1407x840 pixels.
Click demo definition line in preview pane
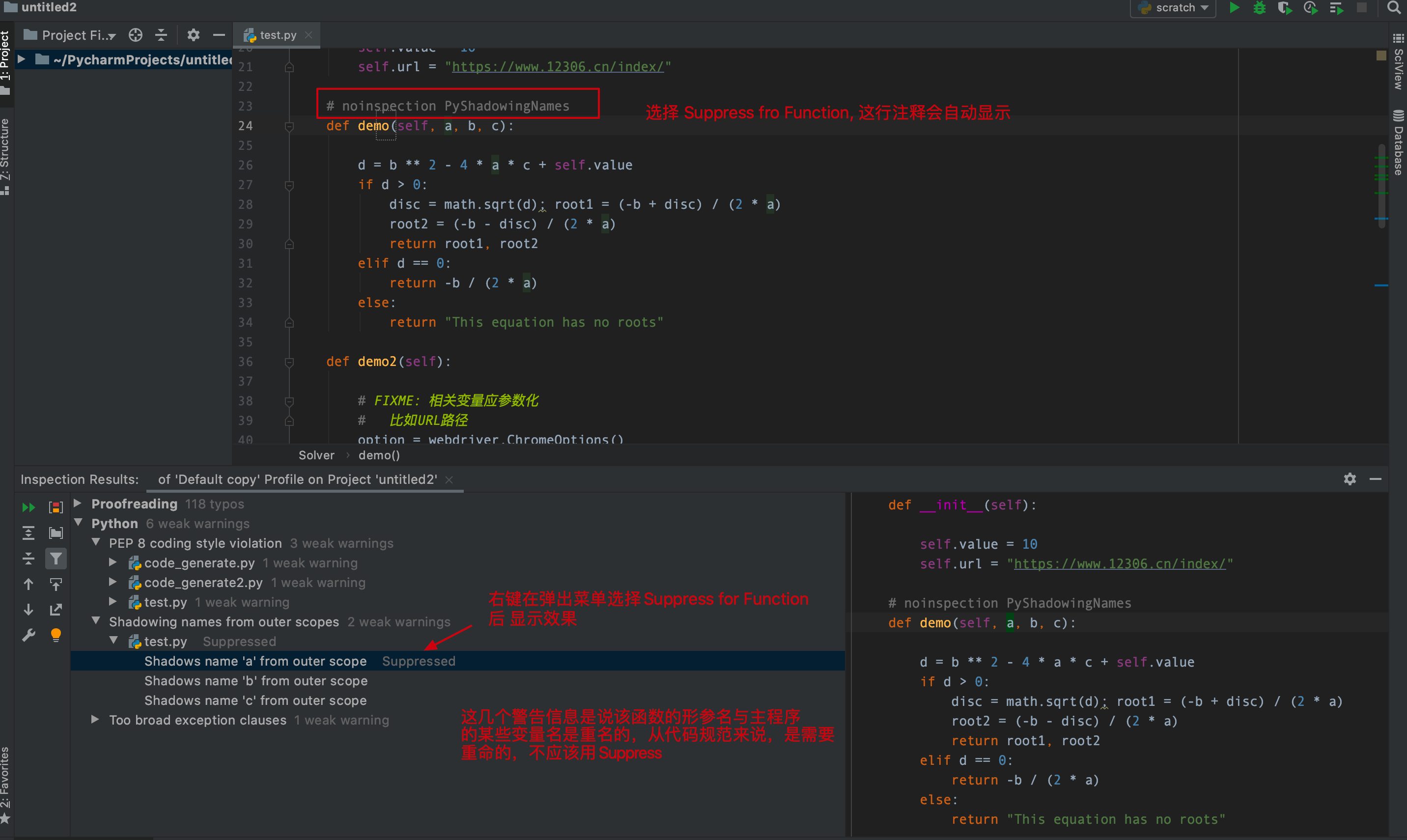pyautogui.click(x=981, y=623)
